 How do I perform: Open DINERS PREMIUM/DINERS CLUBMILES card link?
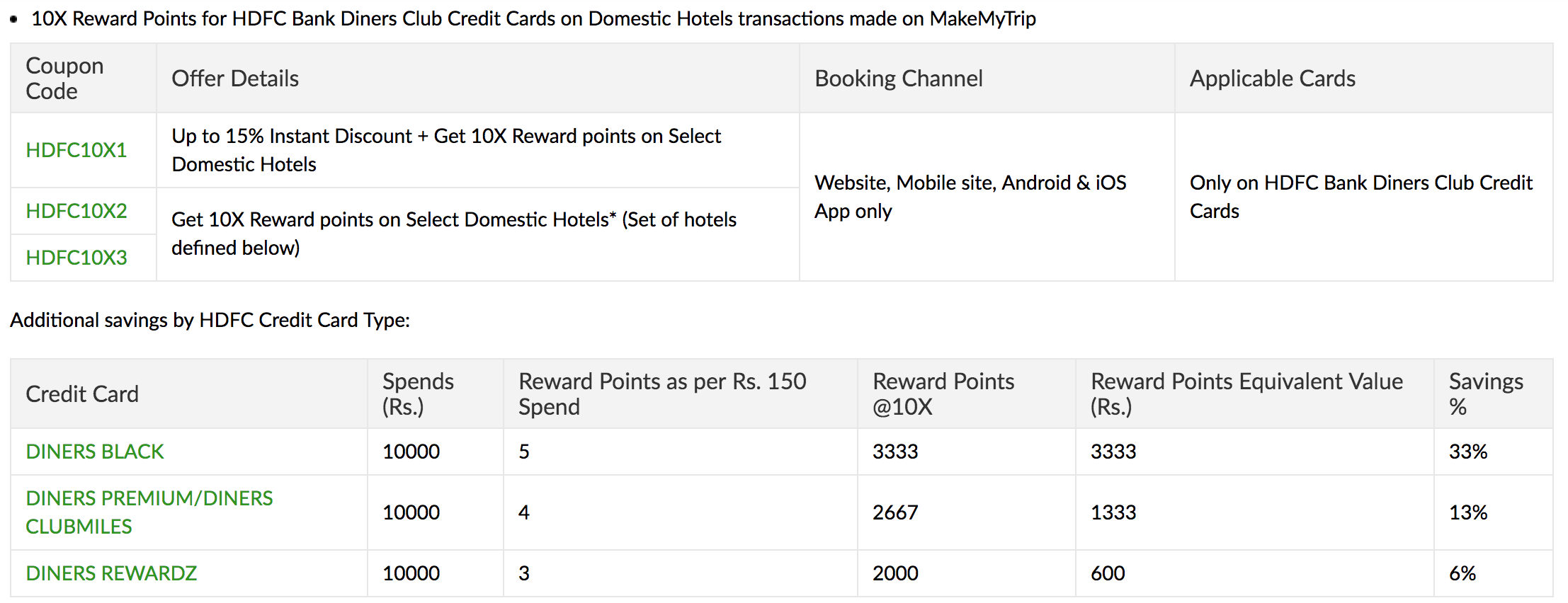click(149, 512)
